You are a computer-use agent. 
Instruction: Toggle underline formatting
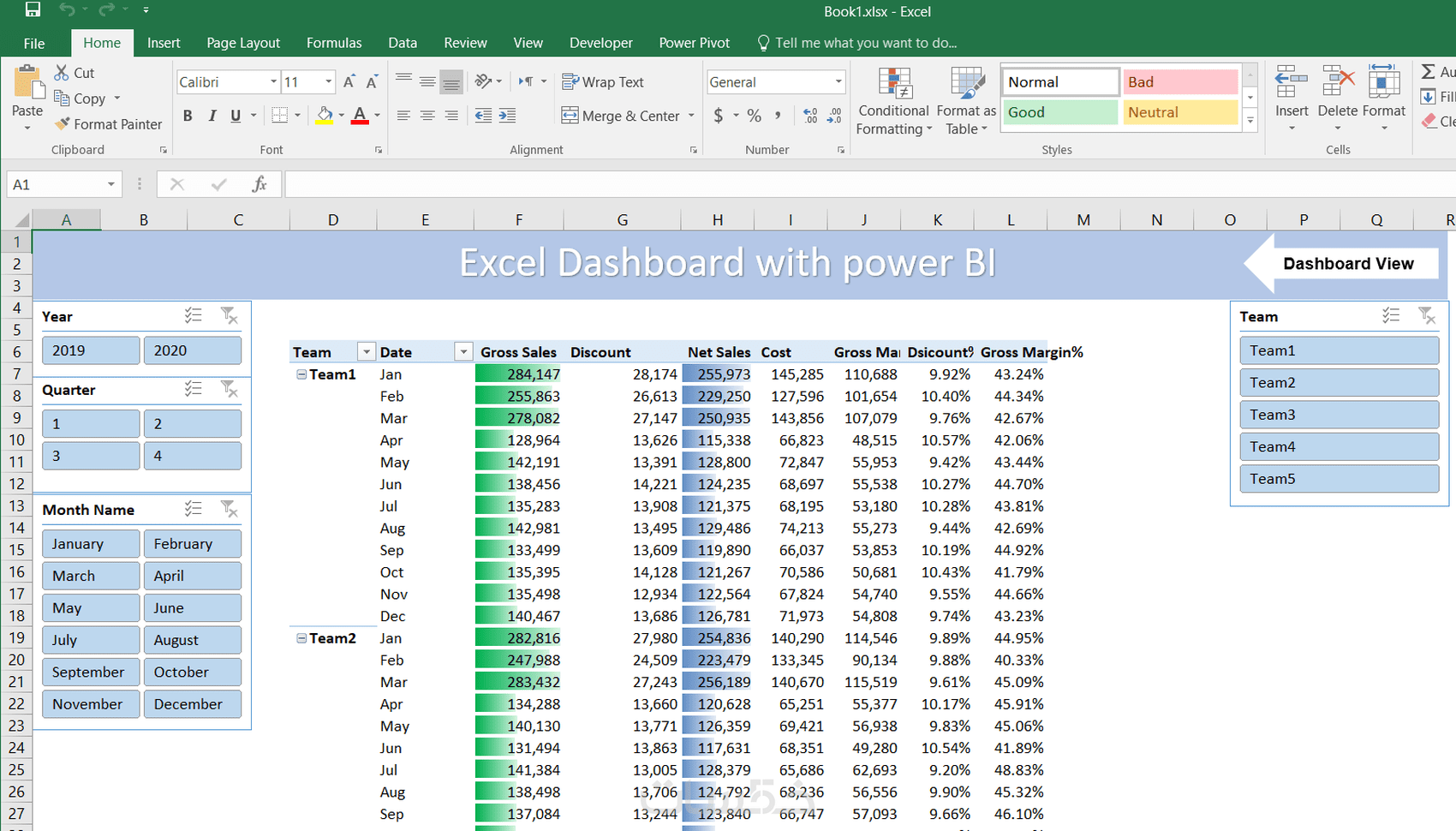pyautogui.click(x=236, y=116)
